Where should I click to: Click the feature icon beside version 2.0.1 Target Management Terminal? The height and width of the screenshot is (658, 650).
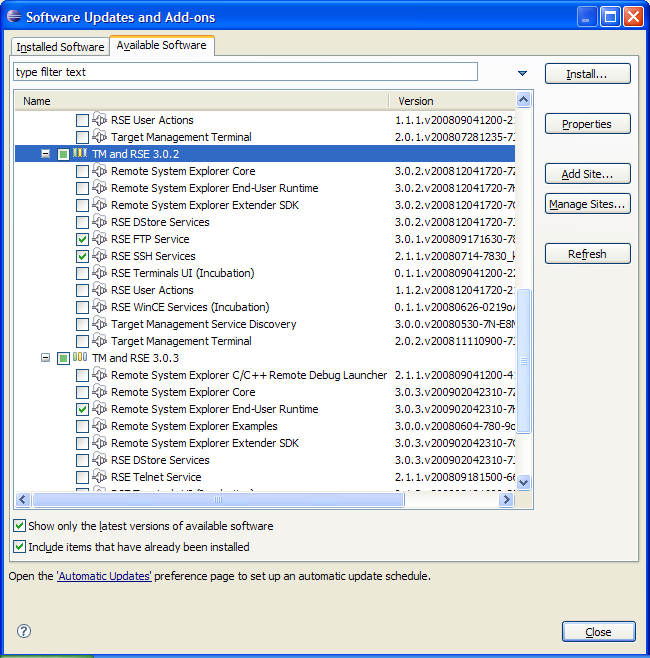pyautogui.click(x=99, y=137)
